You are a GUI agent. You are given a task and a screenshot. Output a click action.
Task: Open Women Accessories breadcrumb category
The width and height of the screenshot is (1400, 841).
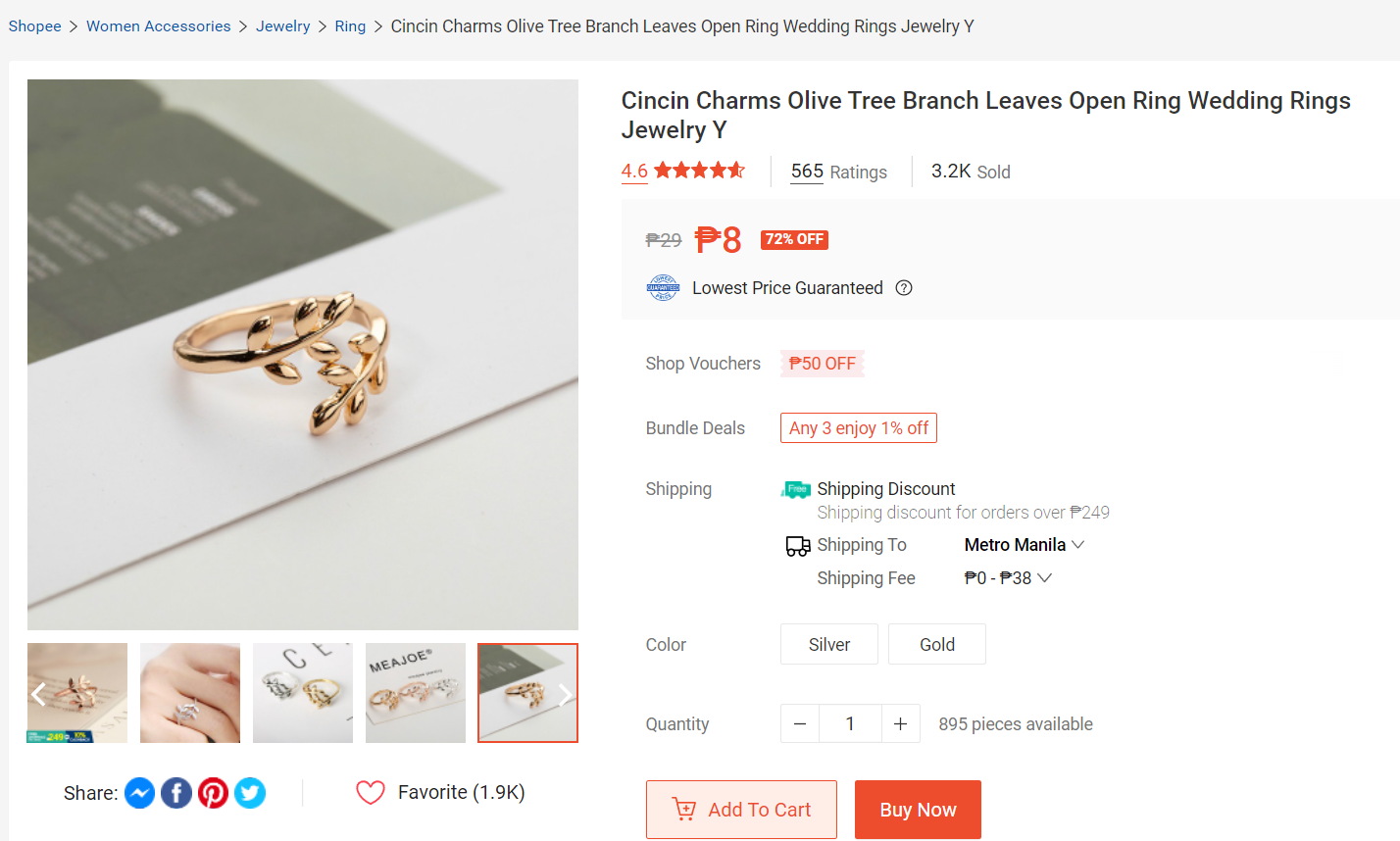159,26
